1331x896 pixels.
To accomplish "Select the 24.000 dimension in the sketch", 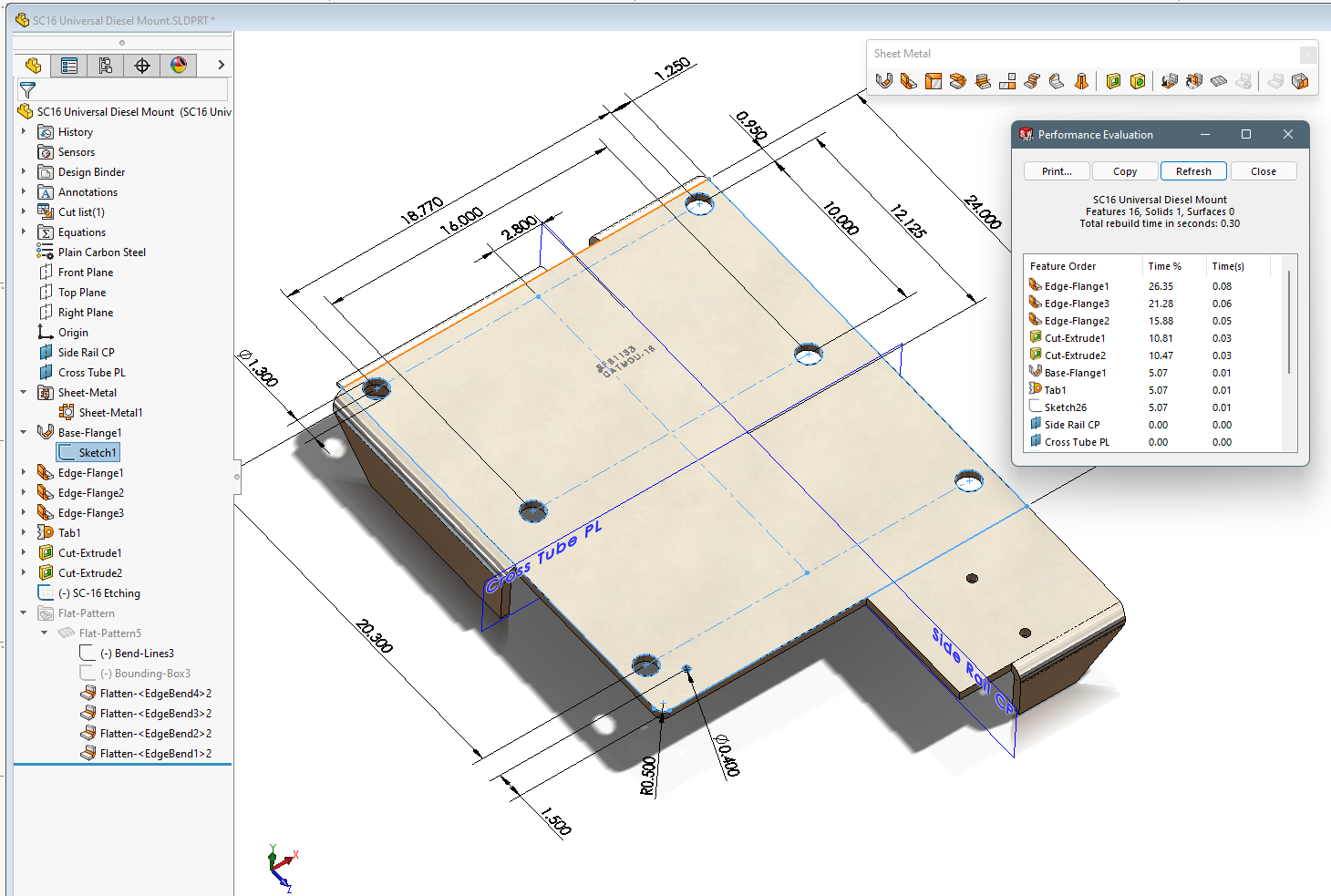I will (x=982, y=211).
